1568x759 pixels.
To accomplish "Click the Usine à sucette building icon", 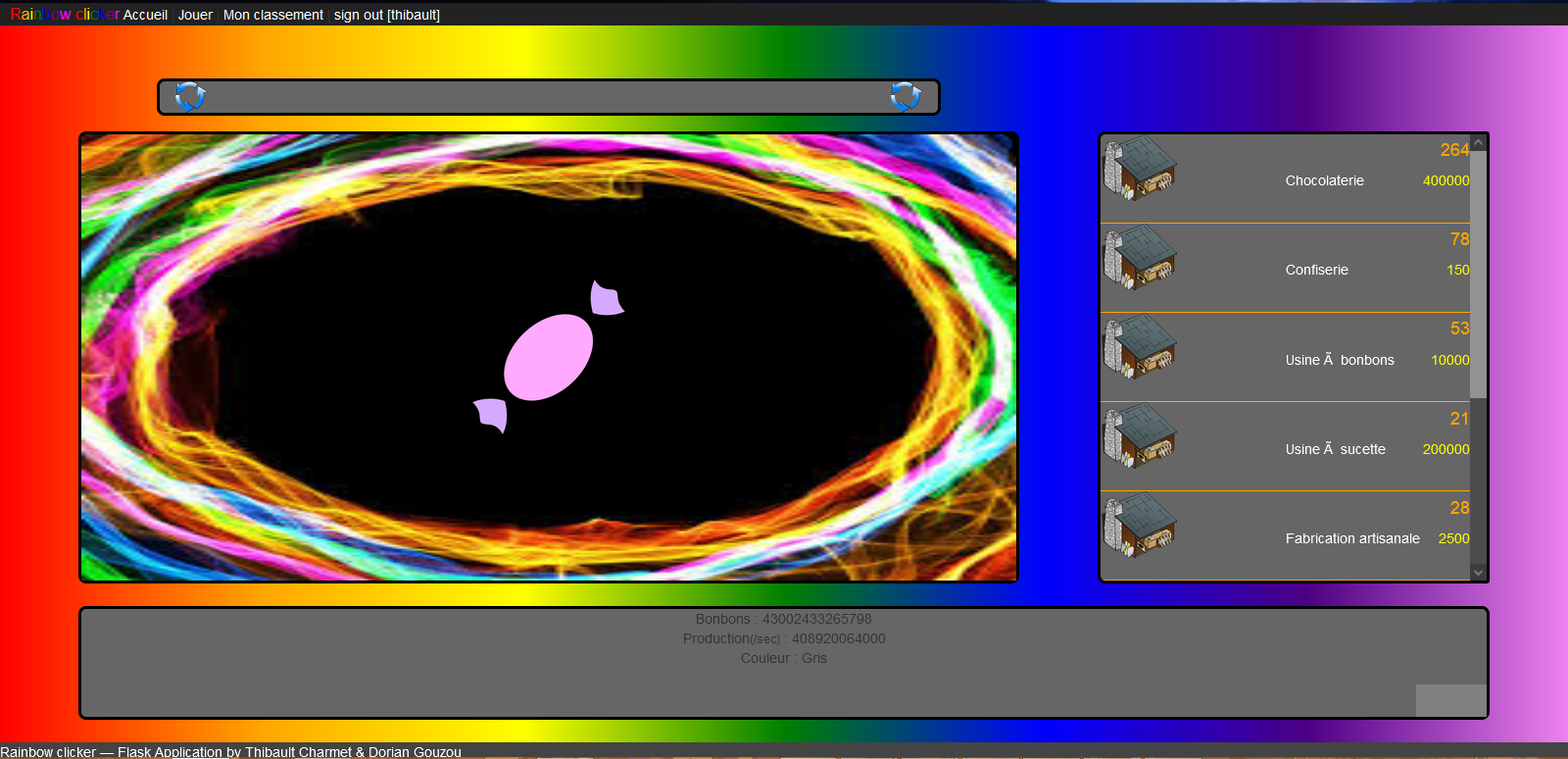I will click(1140, 436).
